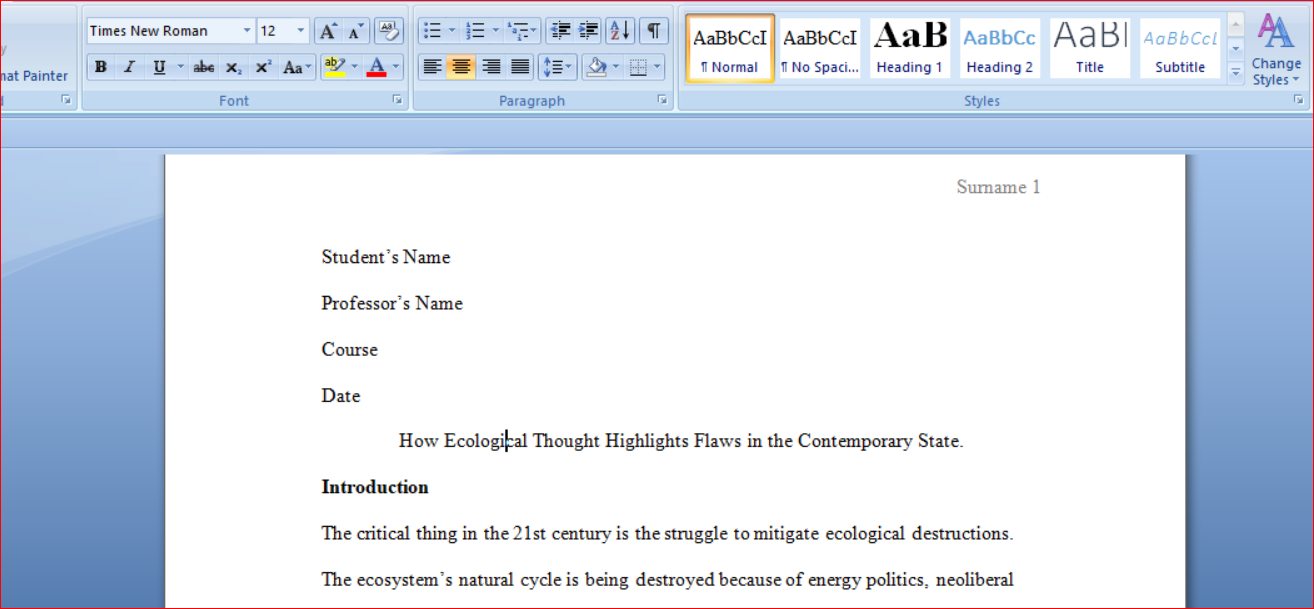Apply the Heading 1 style

pos(910,48)
